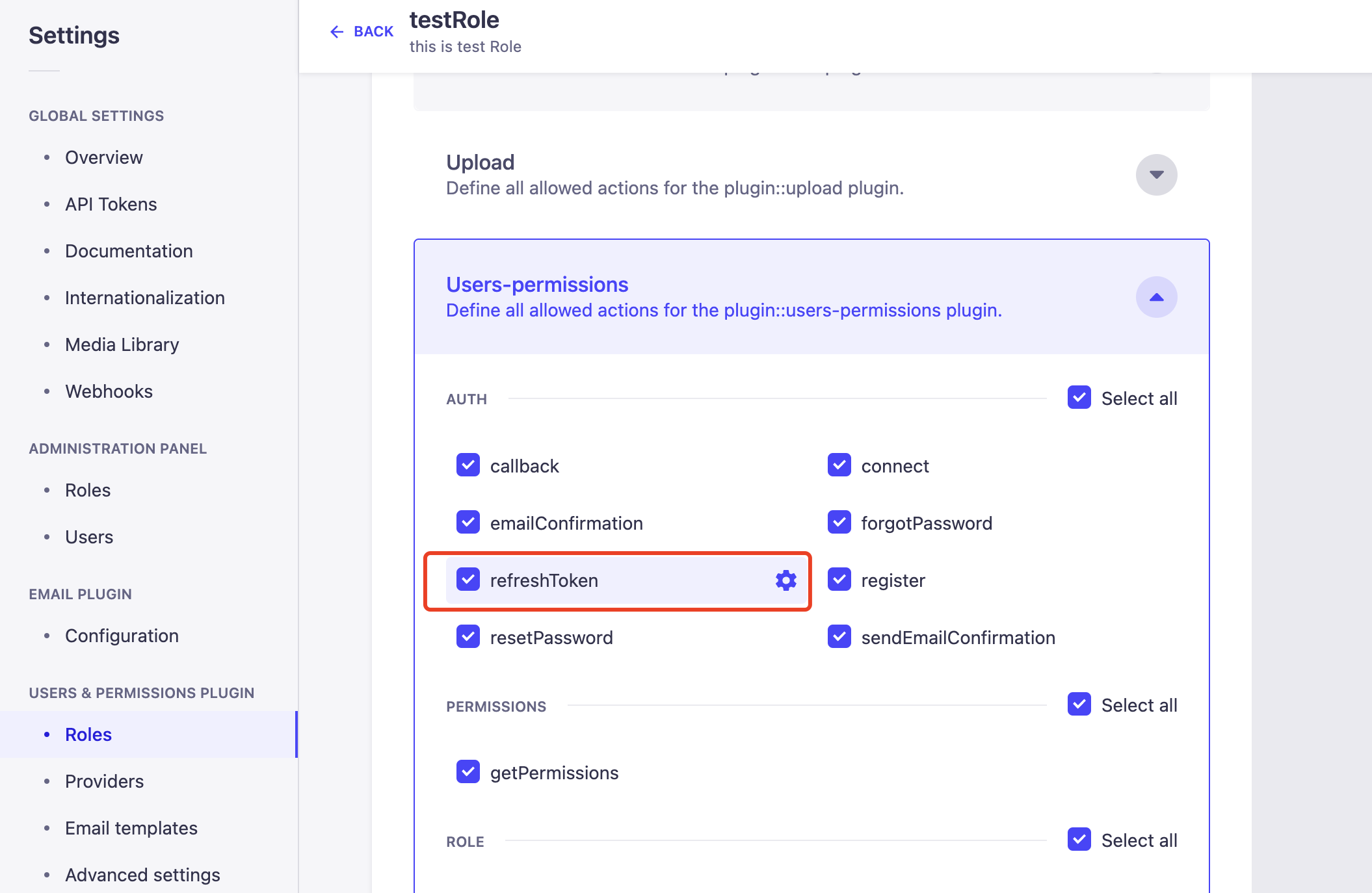Screen dimensions: 1372x893
Task: Uncheck the callback permission checkbox
Action: click(x=468, y=465)
